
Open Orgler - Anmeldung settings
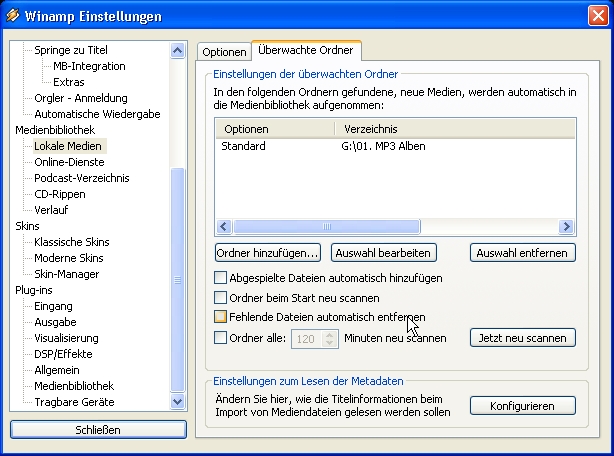click(x=81, y=98)
